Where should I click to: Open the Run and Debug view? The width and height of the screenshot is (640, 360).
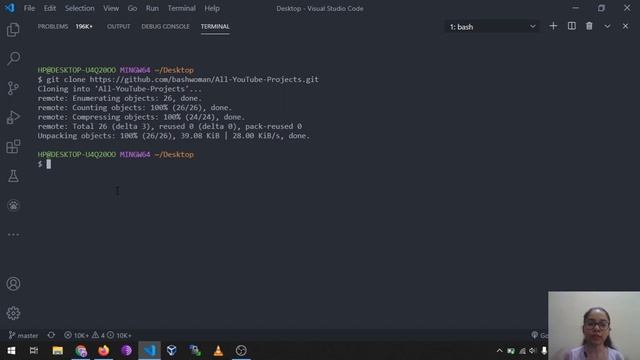13,117
